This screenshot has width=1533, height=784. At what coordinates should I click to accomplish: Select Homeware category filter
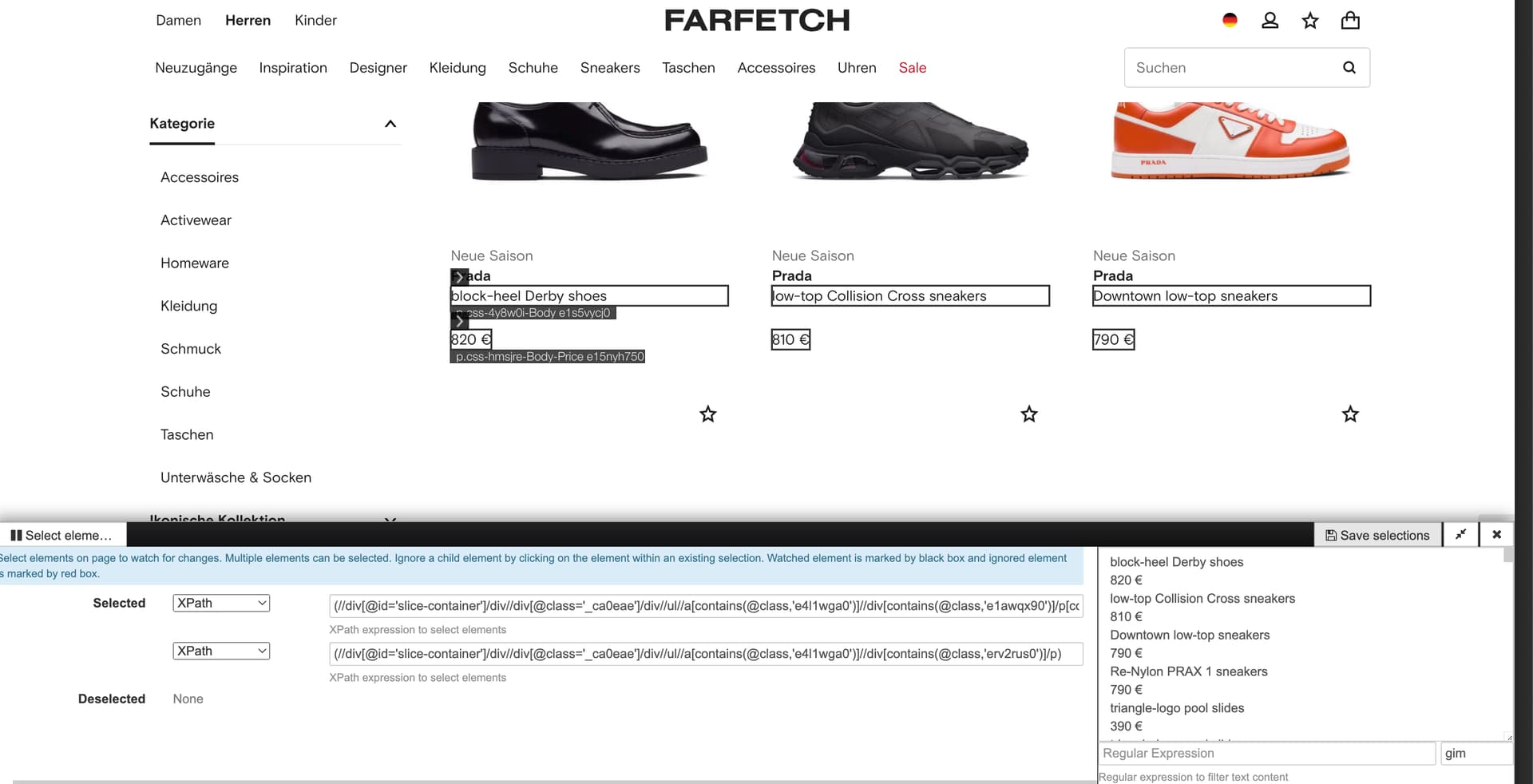click(x=195, y=263)
